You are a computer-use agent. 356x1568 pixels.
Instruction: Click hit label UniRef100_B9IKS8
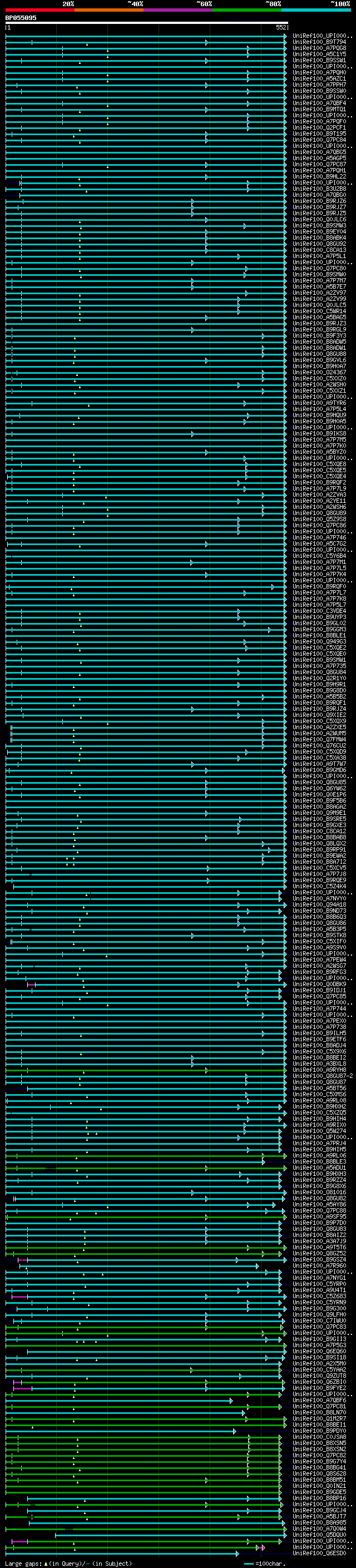319,433
